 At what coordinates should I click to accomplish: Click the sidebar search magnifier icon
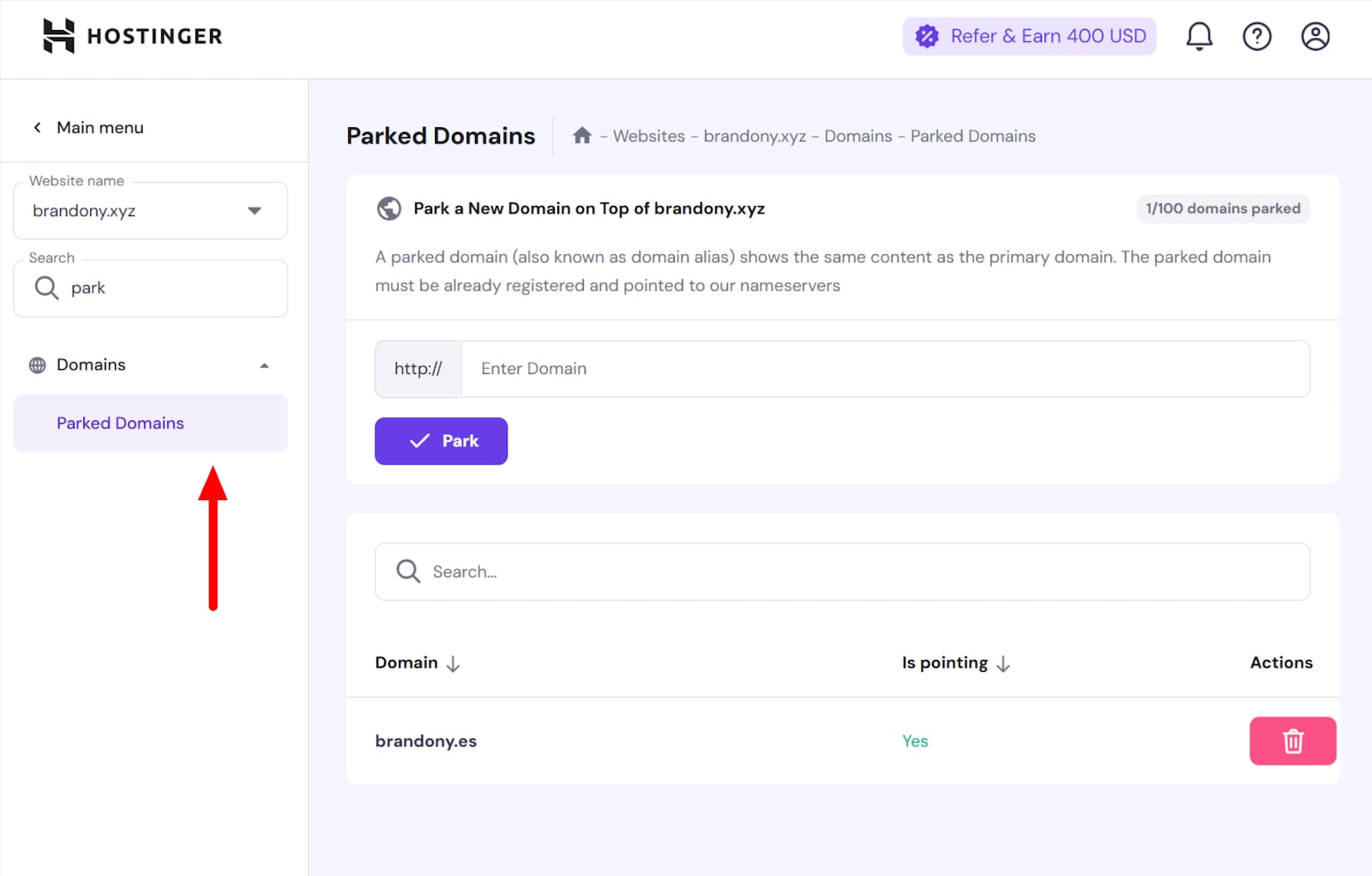click(46, 288)
